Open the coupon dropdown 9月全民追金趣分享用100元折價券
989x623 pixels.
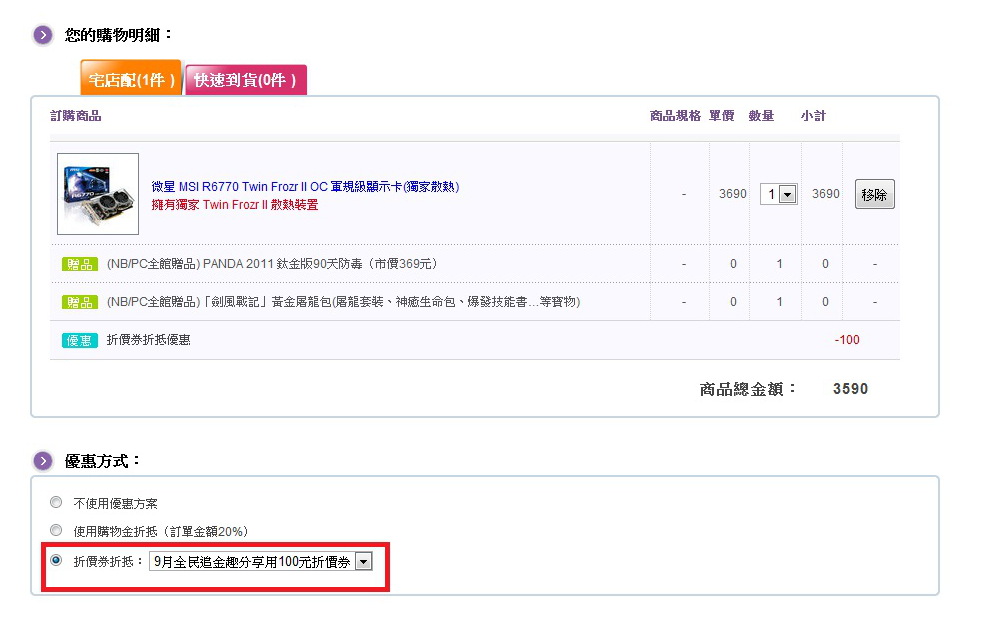[x=260, y=561]
